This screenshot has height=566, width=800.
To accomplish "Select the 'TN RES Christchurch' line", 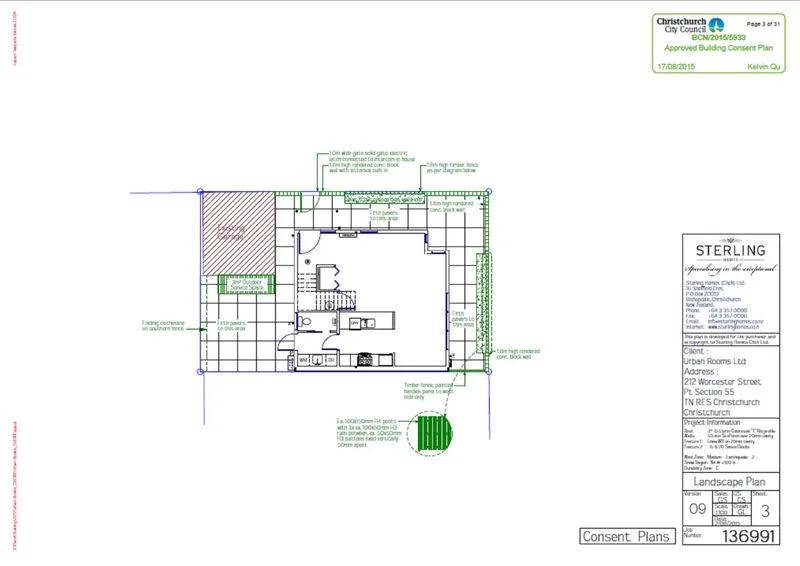I will pyautogui.click(x=721, y=402).
